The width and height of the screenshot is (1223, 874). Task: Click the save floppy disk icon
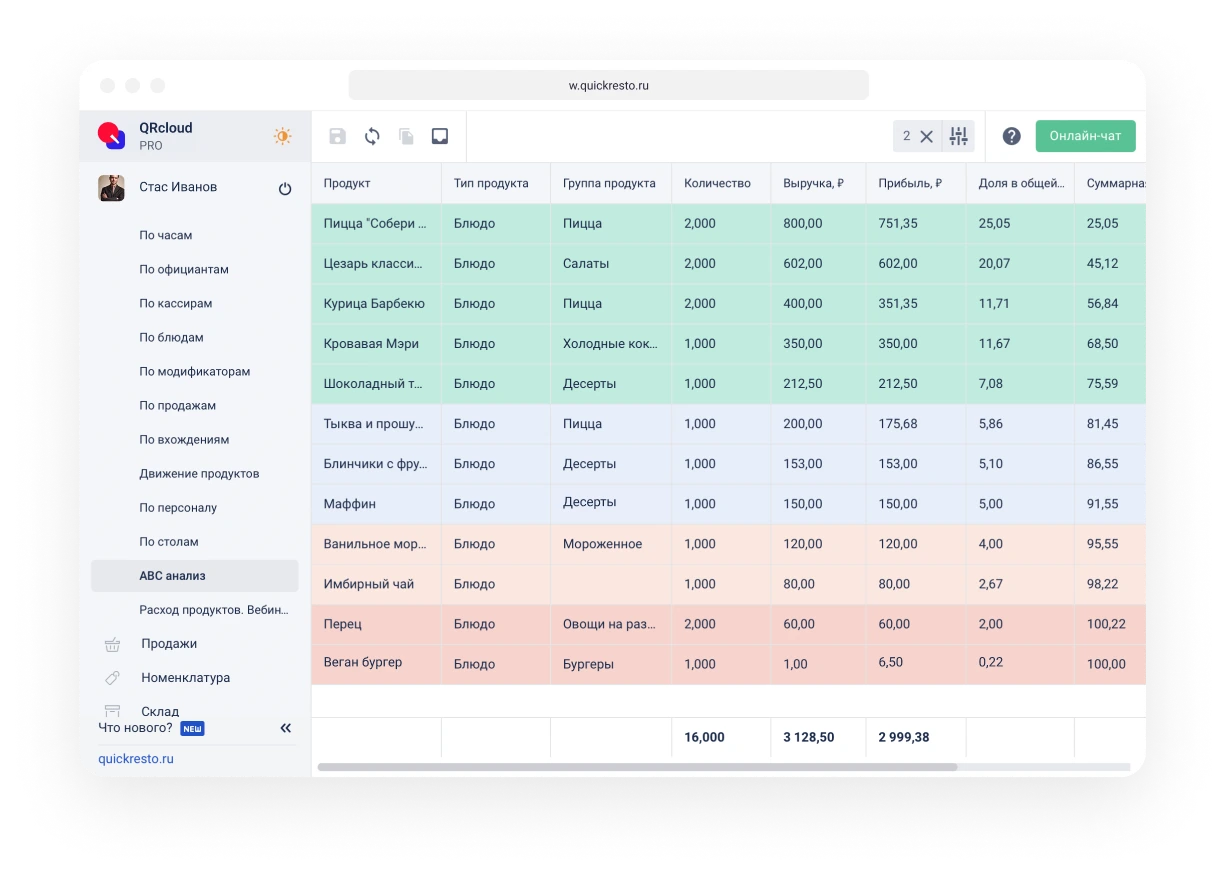(338, 136)
